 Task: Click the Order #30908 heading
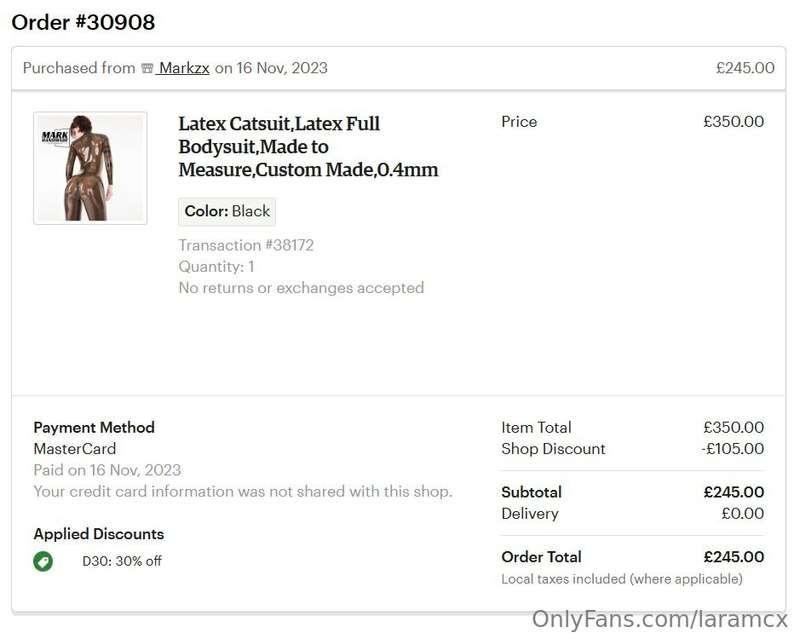coord(83,22)
